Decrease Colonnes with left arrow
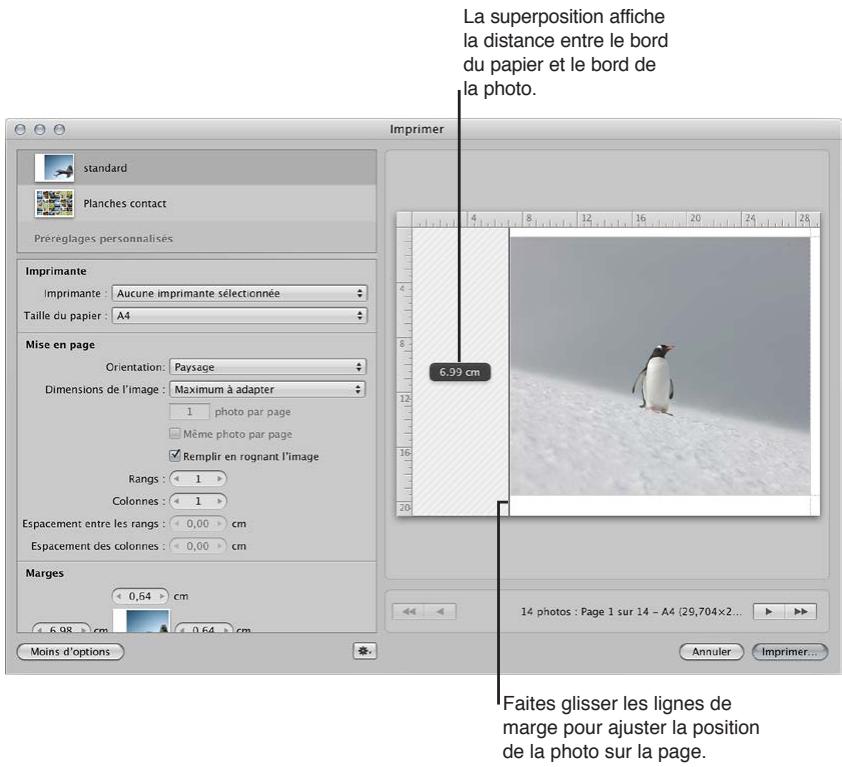 point(177,501)
